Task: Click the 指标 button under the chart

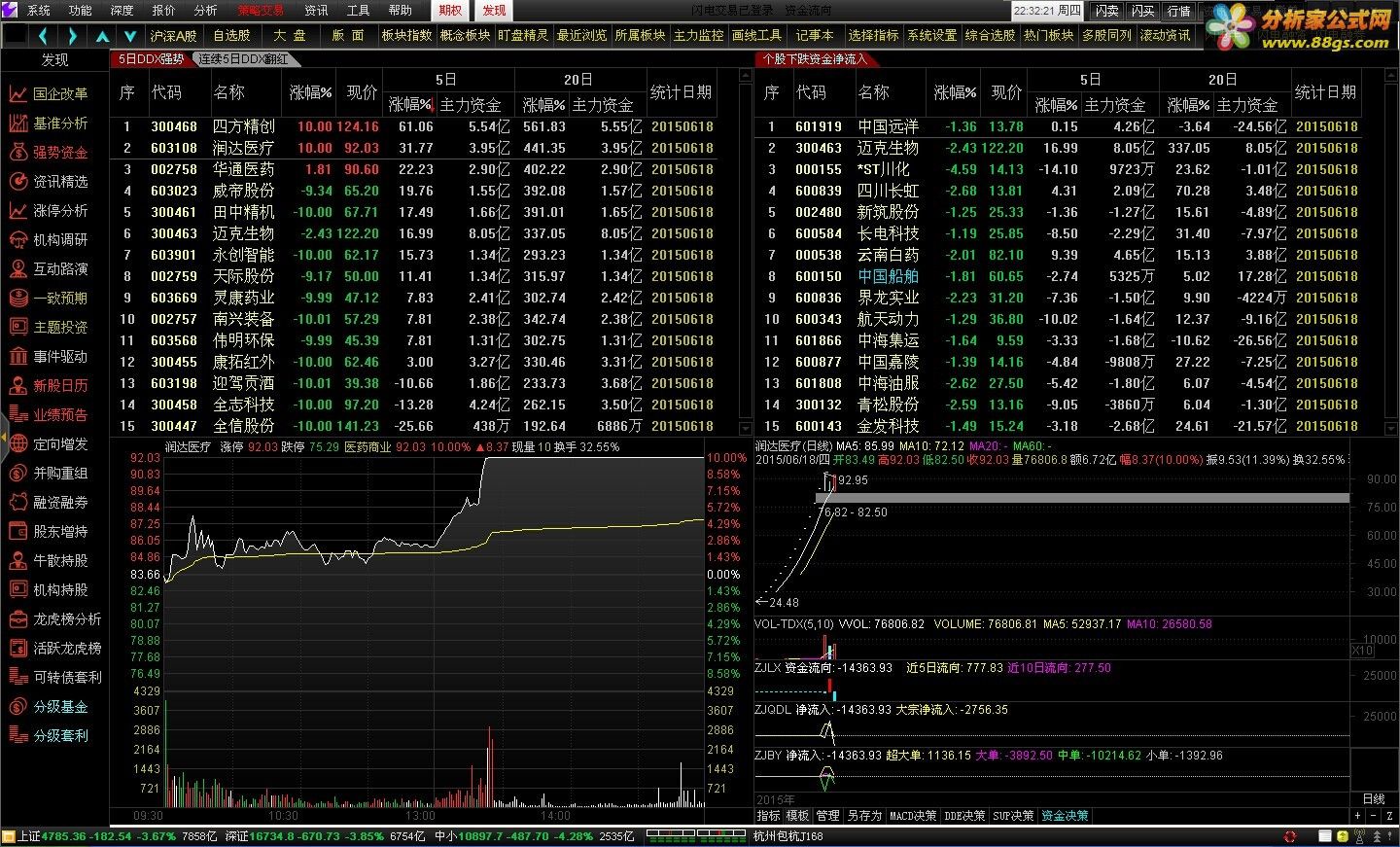Action: coord(768,816)
